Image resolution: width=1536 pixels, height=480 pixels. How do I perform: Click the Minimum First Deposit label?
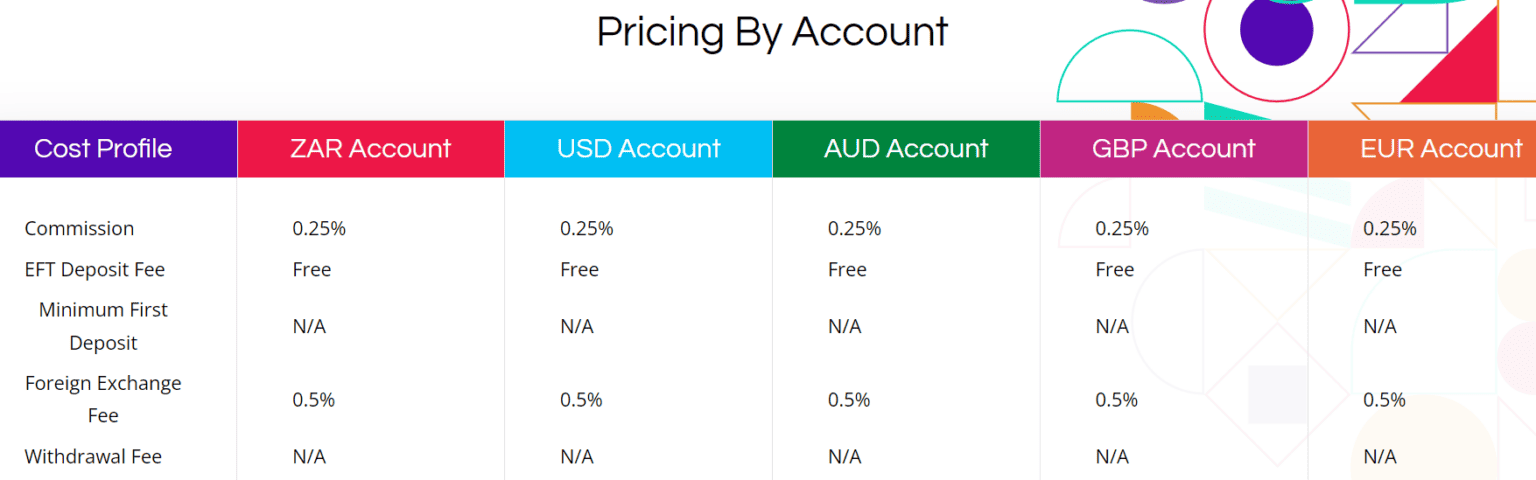[x=103, y=326]
